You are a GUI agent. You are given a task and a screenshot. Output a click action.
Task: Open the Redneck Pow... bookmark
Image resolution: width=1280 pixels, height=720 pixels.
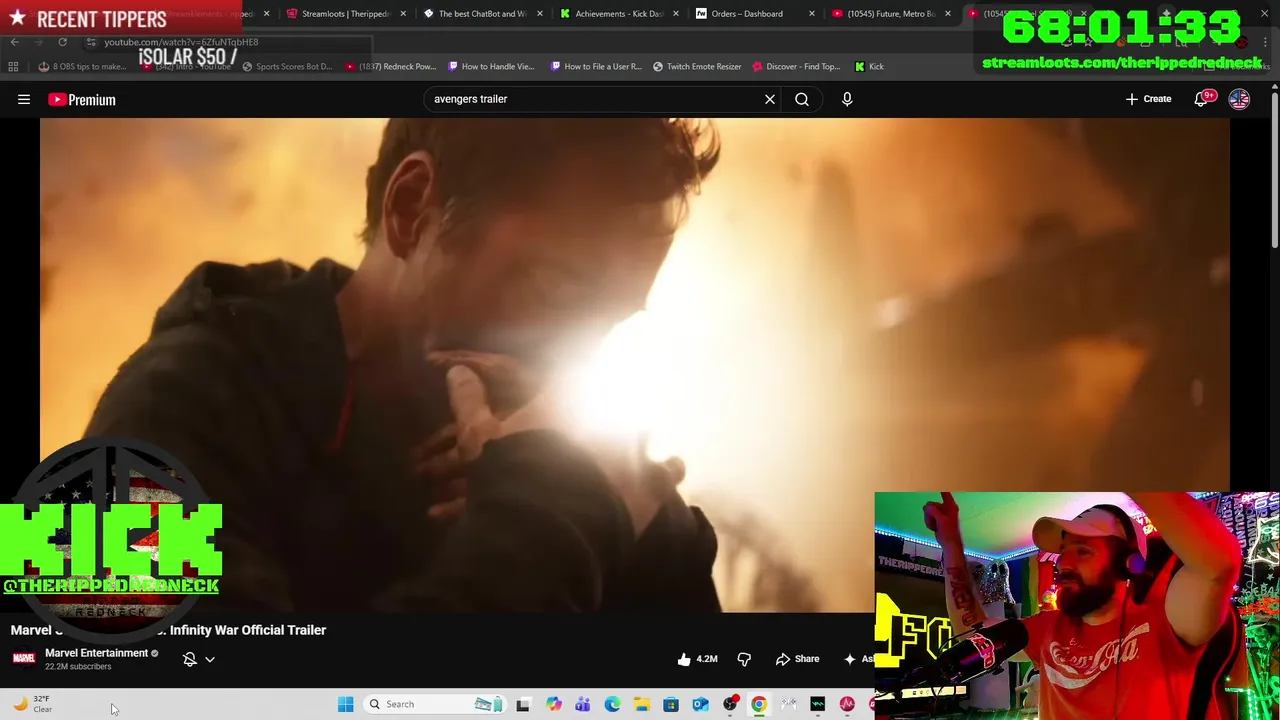click(x=391, y=66)
